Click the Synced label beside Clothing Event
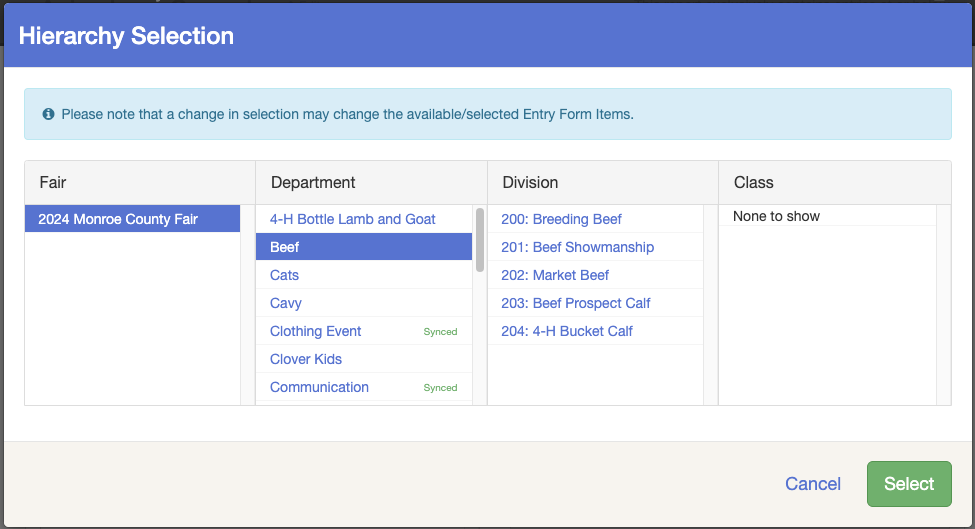 click(440, 331)
